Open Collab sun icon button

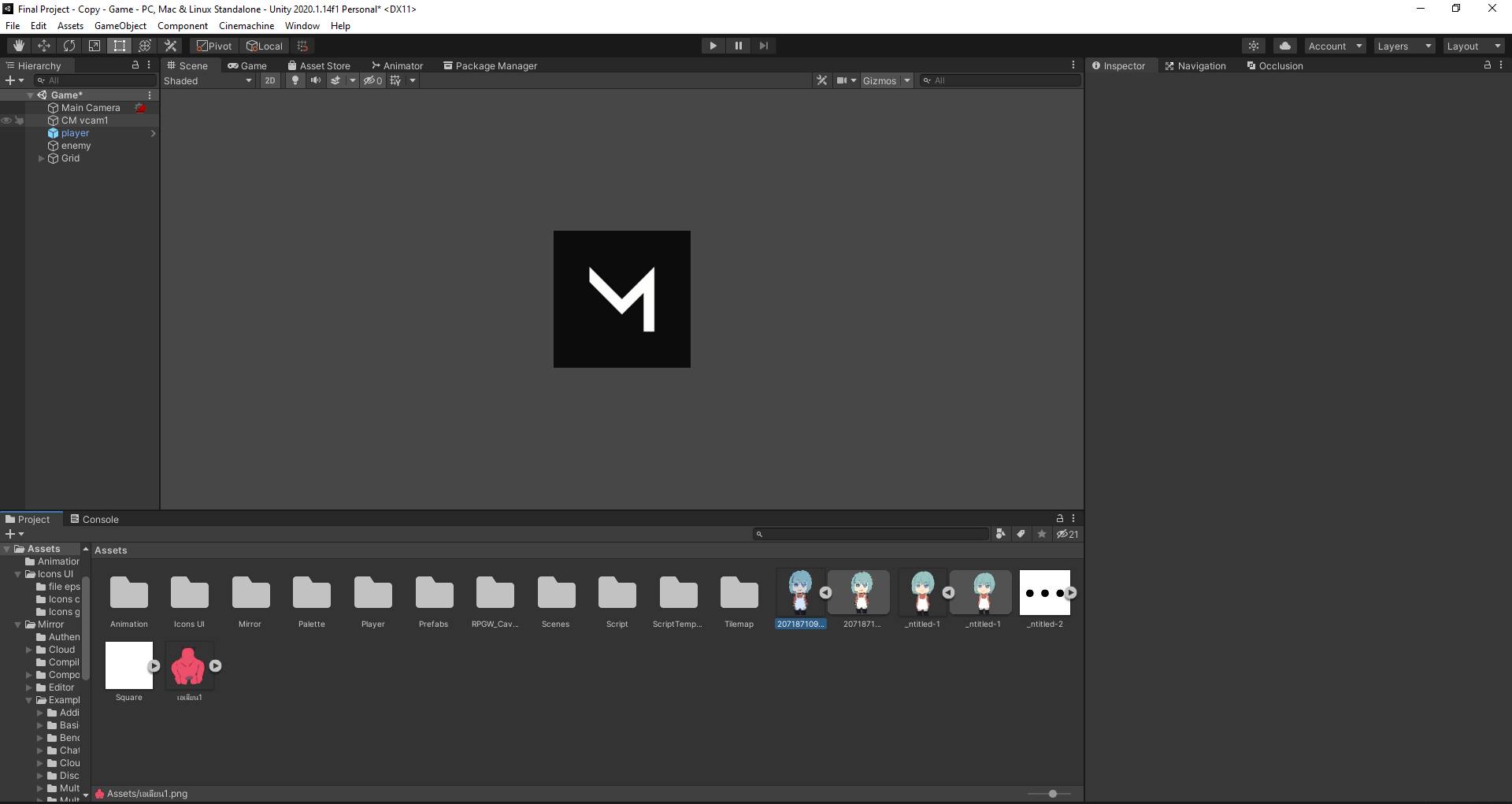coord(1254,46)
